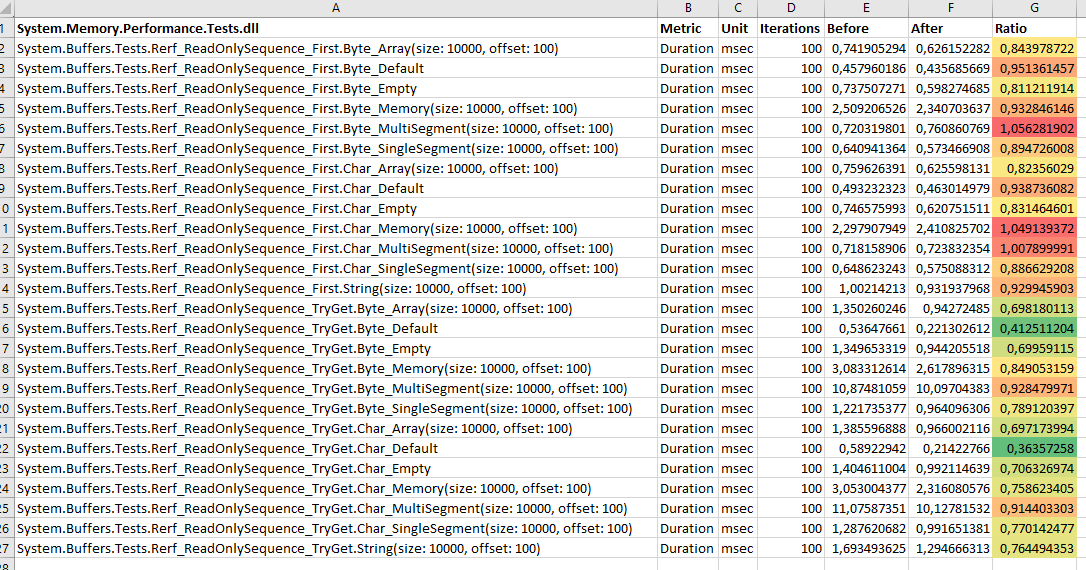Select column A header
Screen dimensions: 1086x570
point(336,8)
